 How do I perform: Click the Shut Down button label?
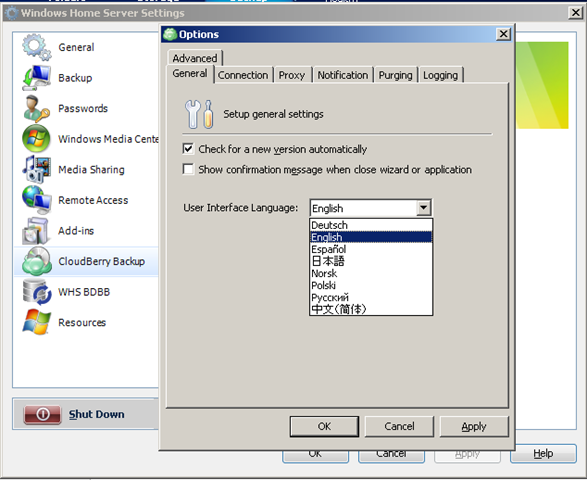(x=97, y=414)
